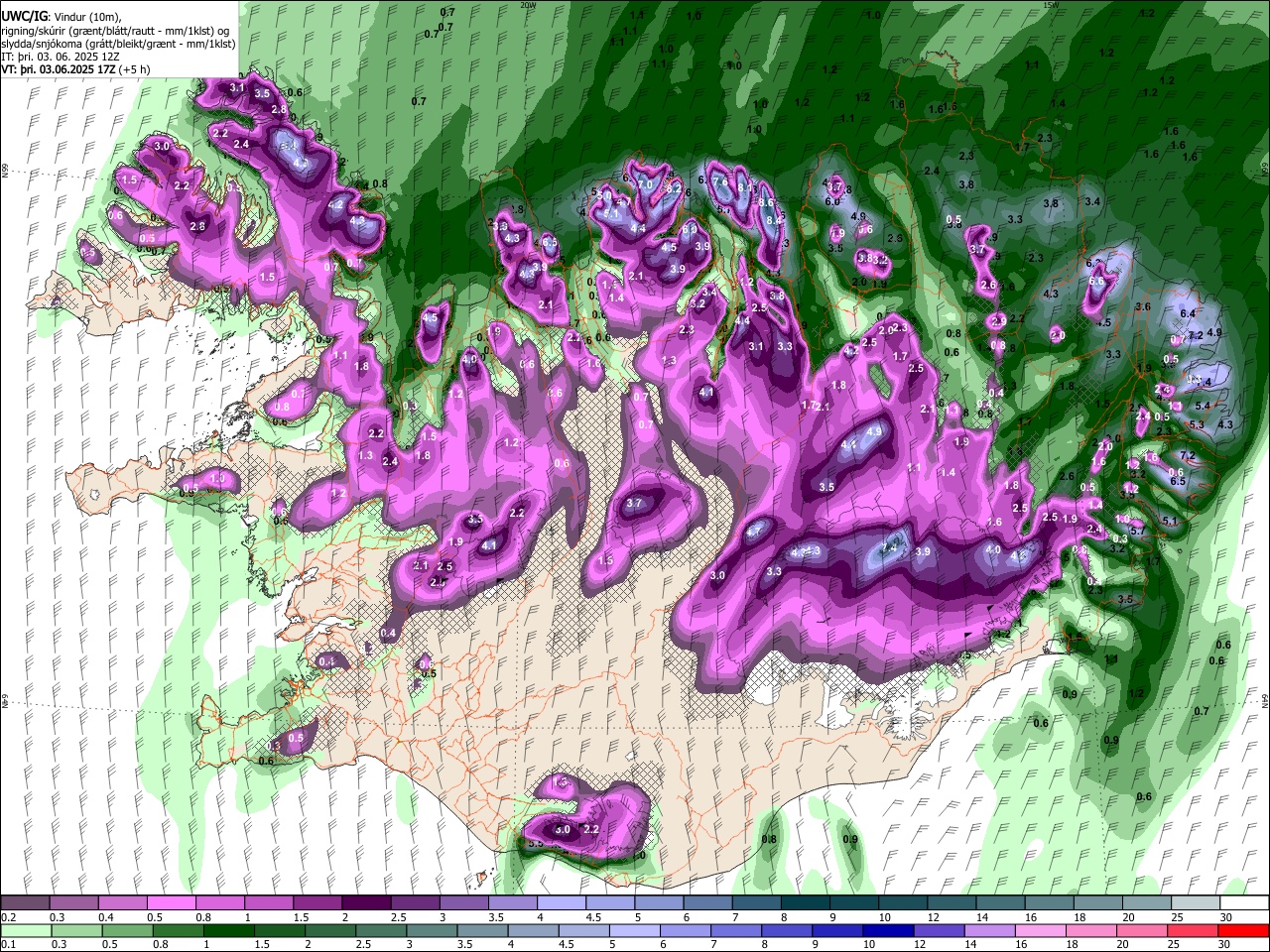Viewport: 1270px width, 952px height.
Task: Click the 5.7 value in the southeast
Action: coord(1139,532)
